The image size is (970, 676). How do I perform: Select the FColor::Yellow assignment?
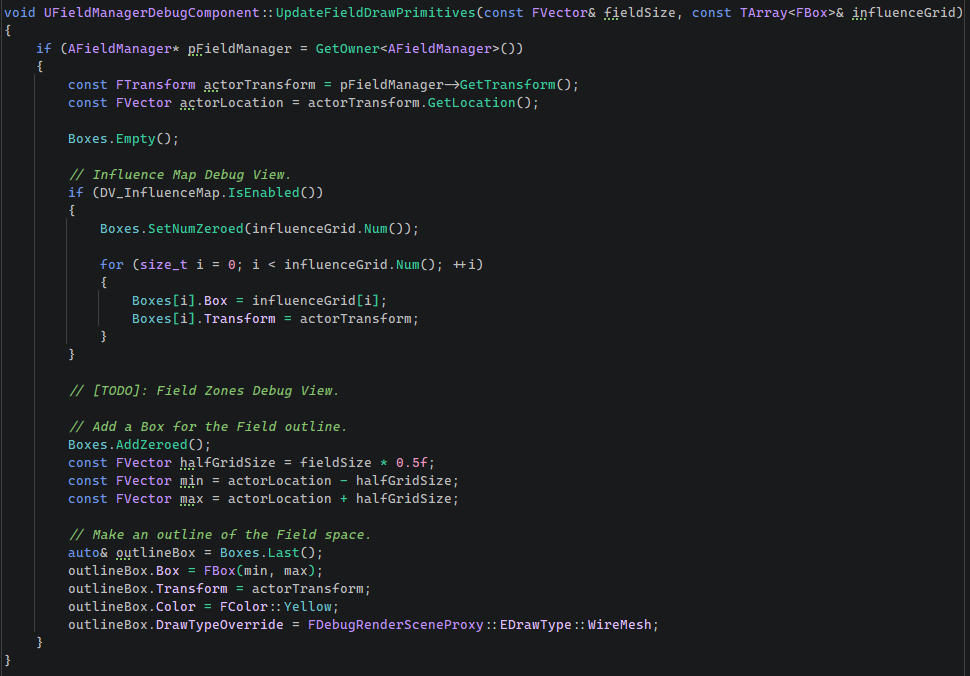coord(278,606)
